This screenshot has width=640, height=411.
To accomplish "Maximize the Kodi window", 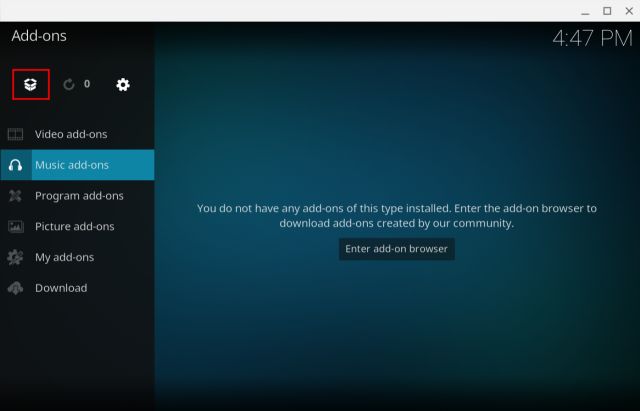I will coord(607,11).
